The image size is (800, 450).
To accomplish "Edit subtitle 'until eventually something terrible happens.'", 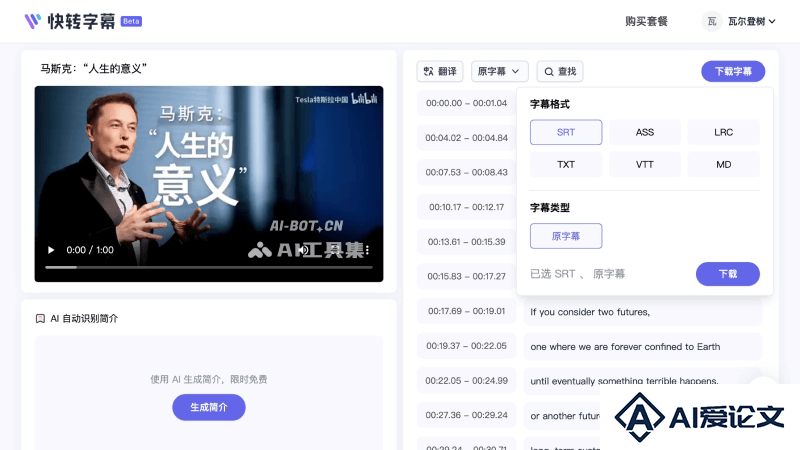I will tap(643, 381).
